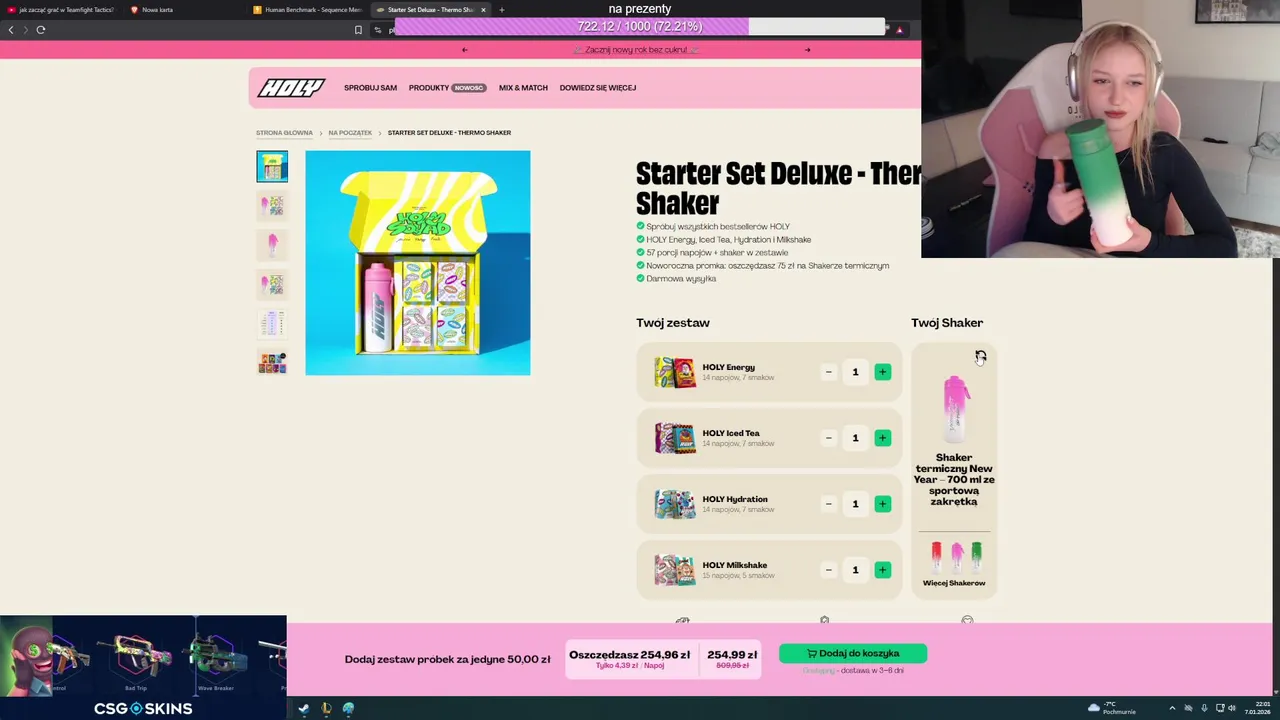Viewport: 1280px width, 720px height.
Task: Increase HOLY Energy quantity
Action: pos(882,372)
